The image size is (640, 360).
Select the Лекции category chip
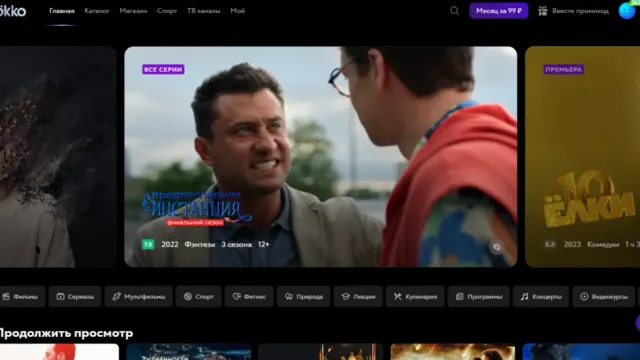(x=358, y=297)
